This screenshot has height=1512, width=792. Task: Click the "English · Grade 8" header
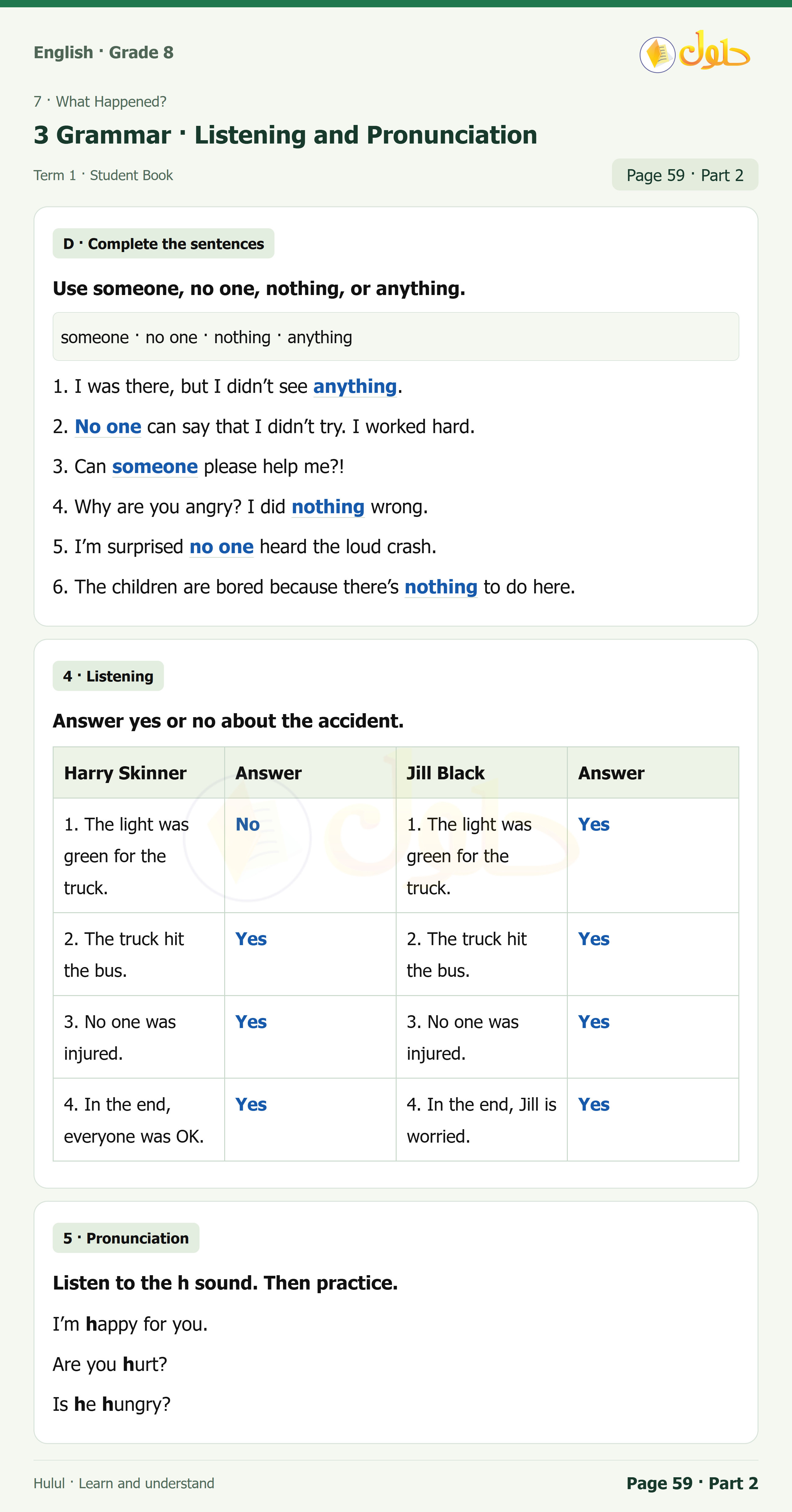103,52
